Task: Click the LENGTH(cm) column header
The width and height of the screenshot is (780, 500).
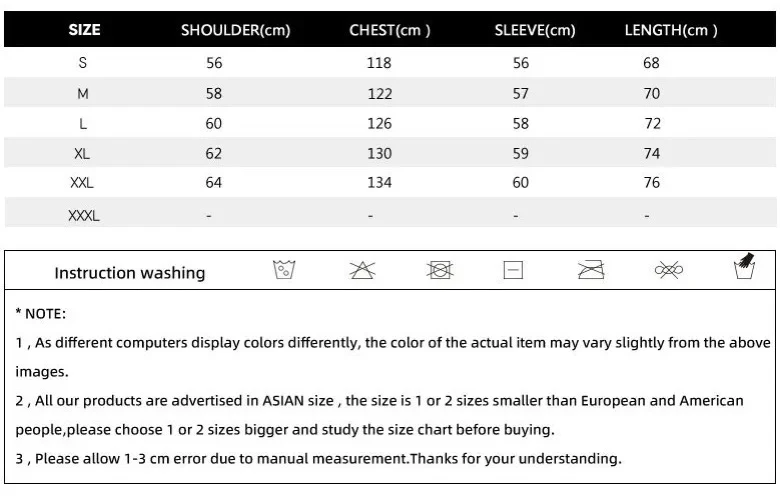Action: [671, 30]
